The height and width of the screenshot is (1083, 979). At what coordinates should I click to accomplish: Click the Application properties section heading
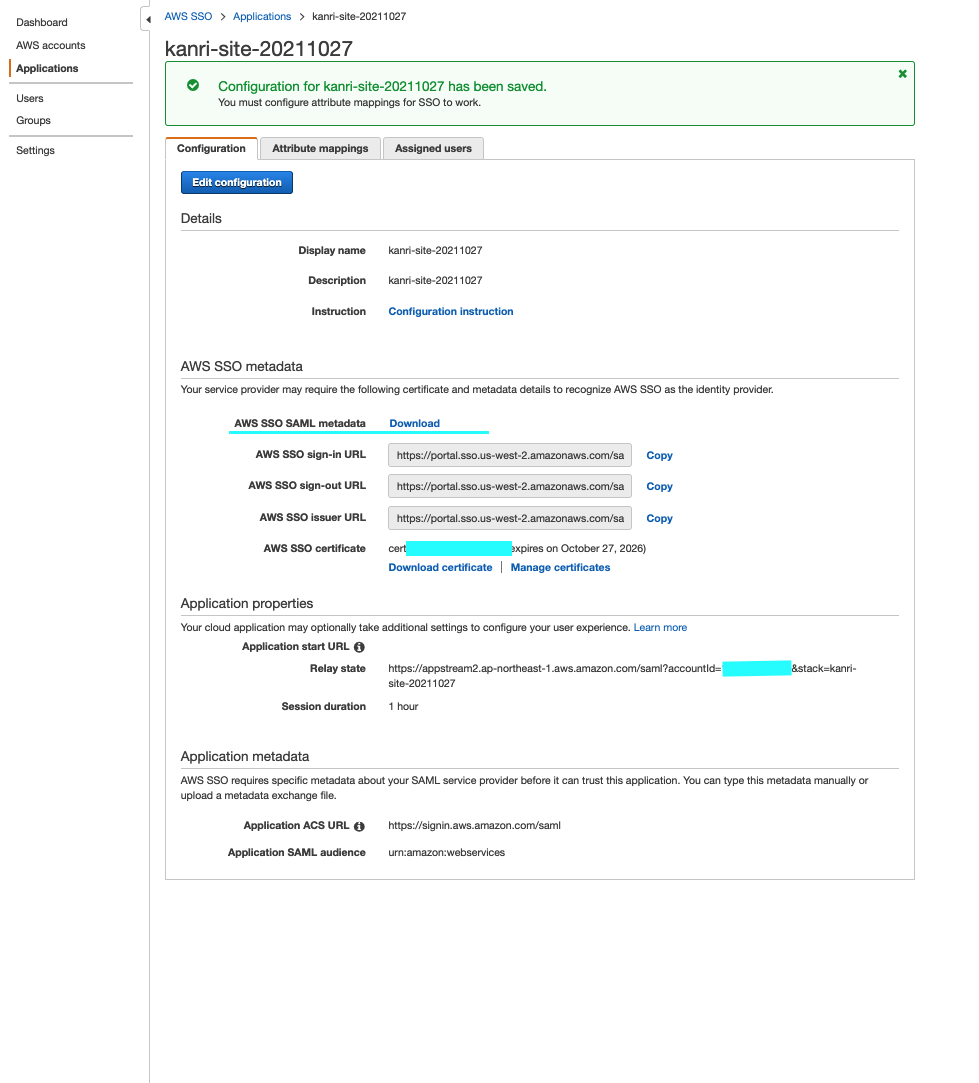click(x=247, y=603)
